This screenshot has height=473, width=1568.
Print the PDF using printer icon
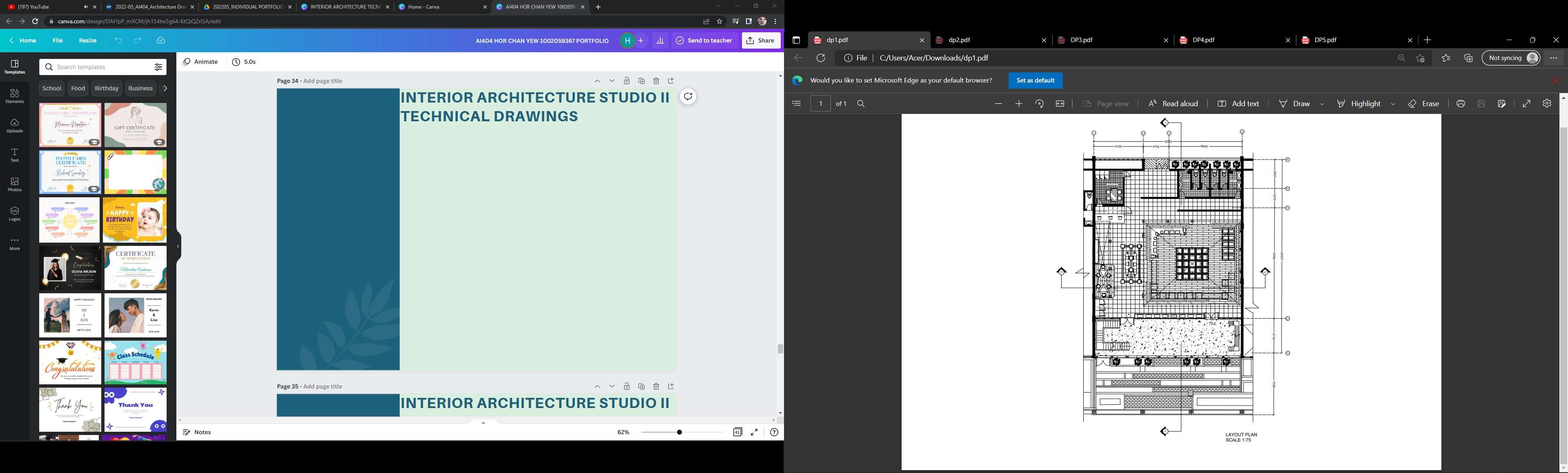[x=1461, y=104]
